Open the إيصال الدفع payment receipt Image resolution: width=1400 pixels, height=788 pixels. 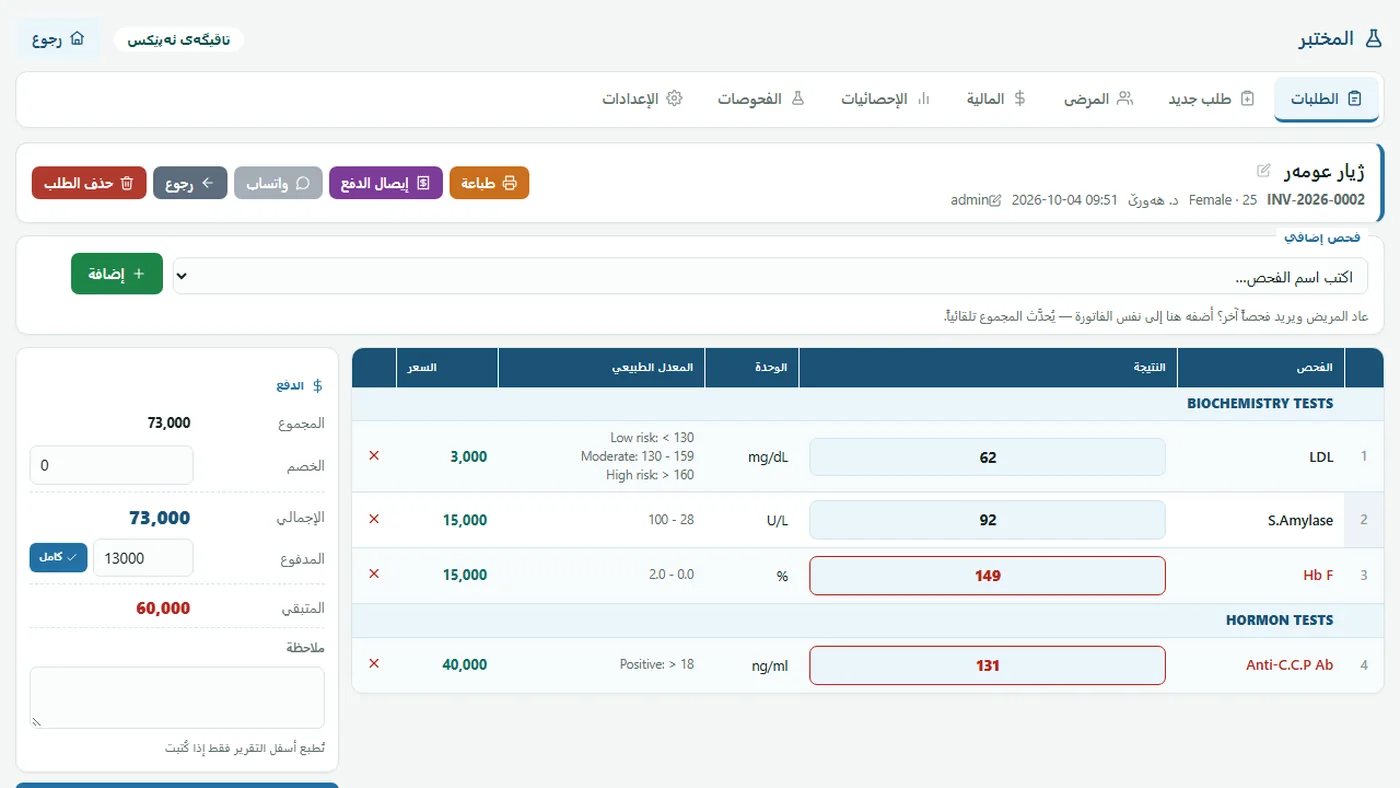(x=386, y=183)
